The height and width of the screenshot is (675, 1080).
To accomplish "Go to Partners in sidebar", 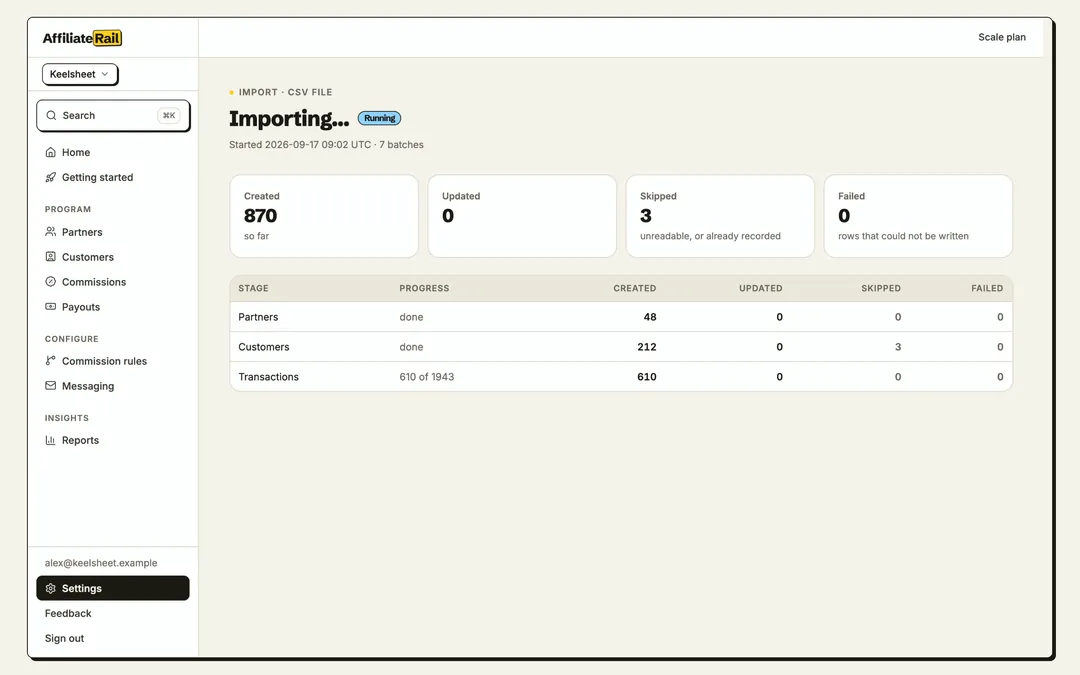I will click(x=82, y=232).
